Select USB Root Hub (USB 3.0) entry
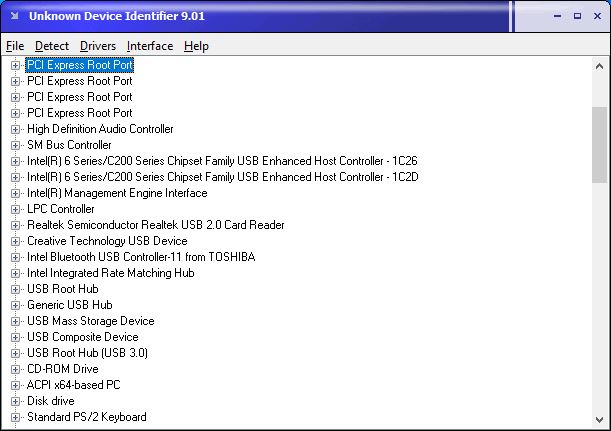 pyautogui.click(x=87, y=353)
